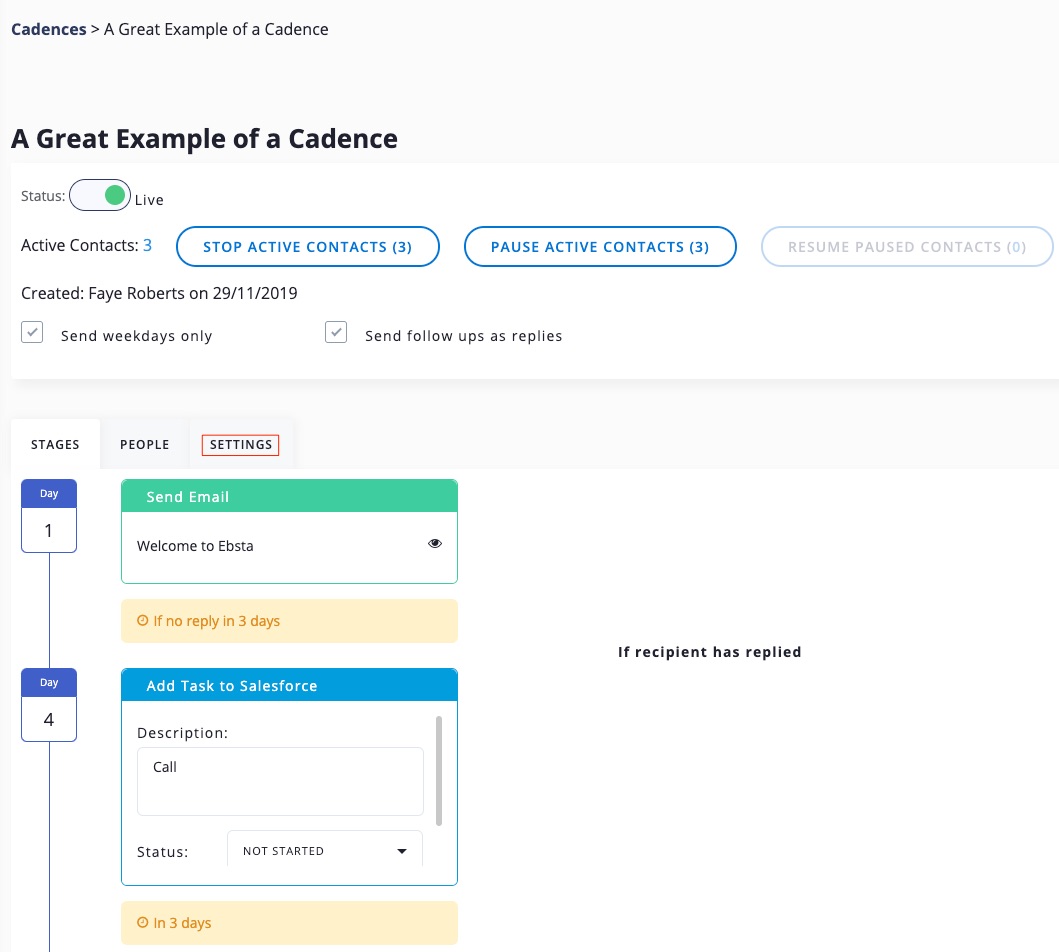Uncheck Send weekdays only checkbox
This screenshot has width=1059, height=952.
point(32,333)
